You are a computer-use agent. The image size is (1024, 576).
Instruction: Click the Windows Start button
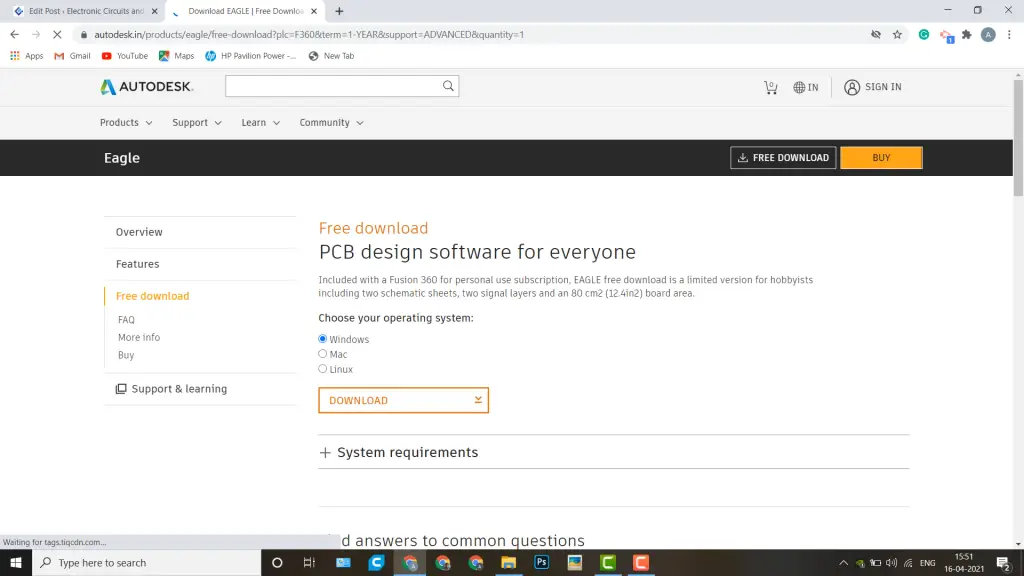click(x=16, y=562)
